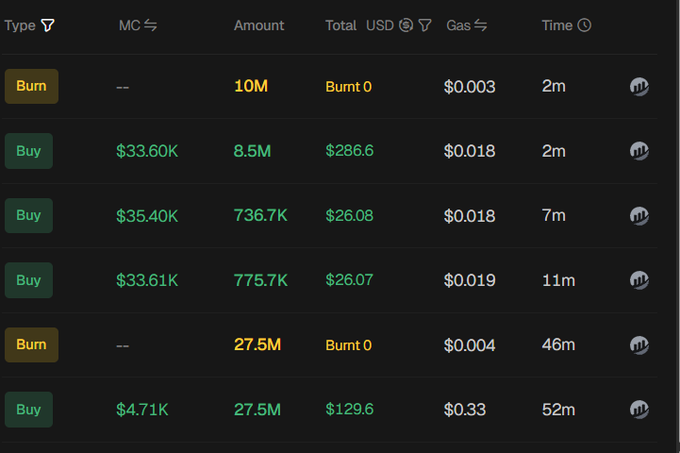Image resolution: width=680 pixels, height=453 pixels.
Task: Switch the Total USD currency icon
Action: pos(406,26)
